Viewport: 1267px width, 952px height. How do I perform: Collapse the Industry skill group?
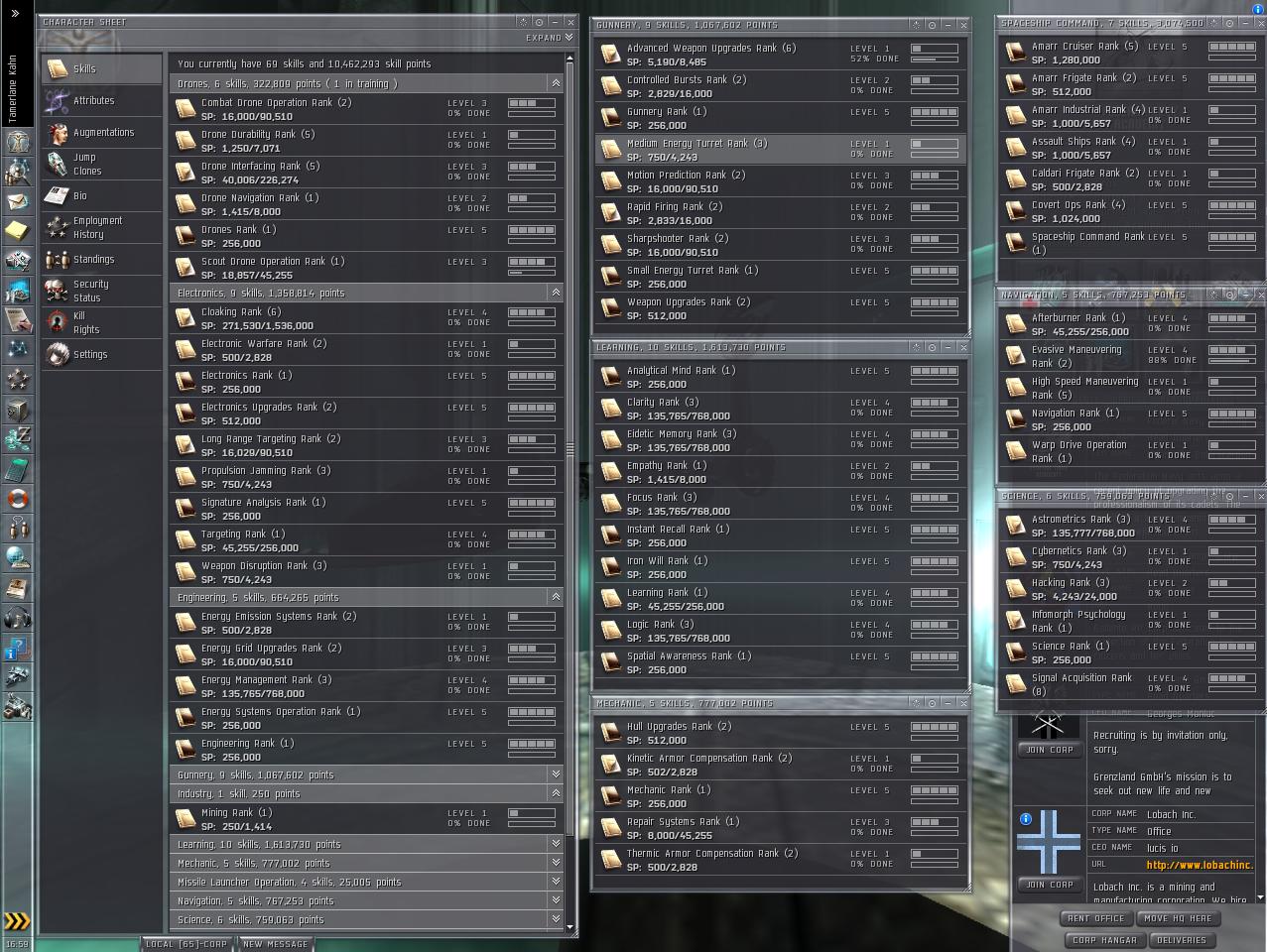(556, 793)
